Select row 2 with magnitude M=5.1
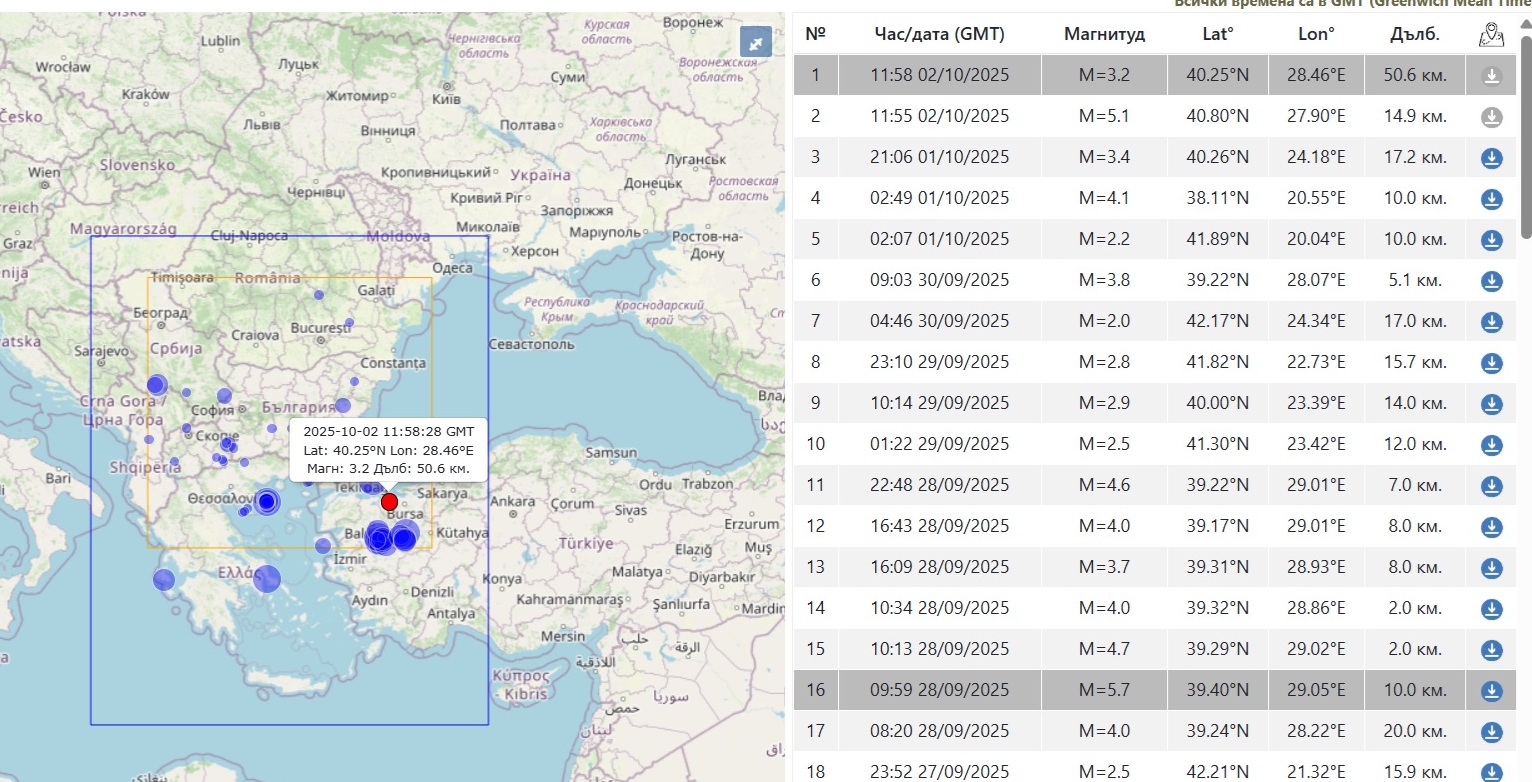The width and height of the screenshot is (1532, 782). click(x=1104, y=116)
